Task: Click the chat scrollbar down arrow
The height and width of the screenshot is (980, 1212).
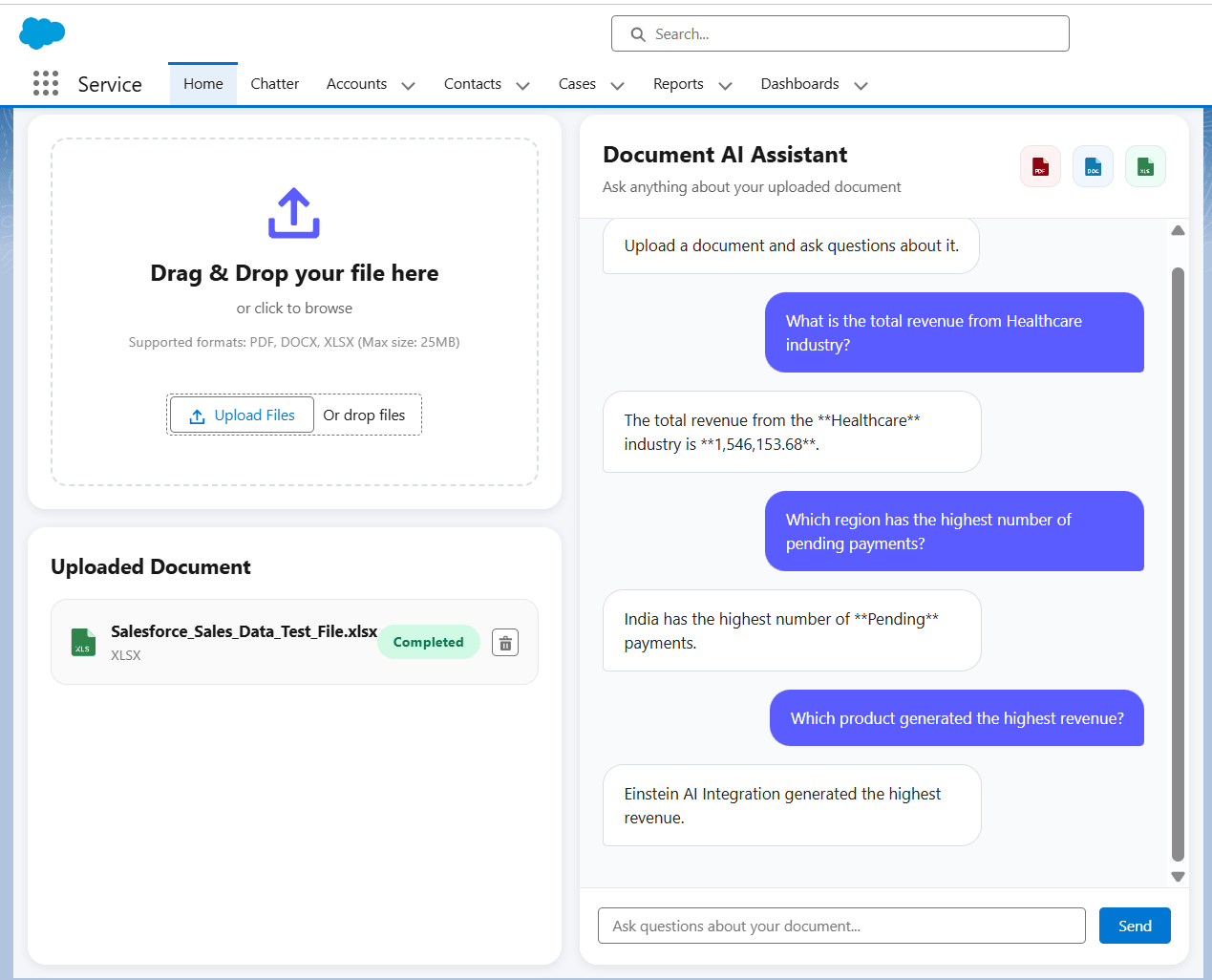Action: (x=1179, y=876)
